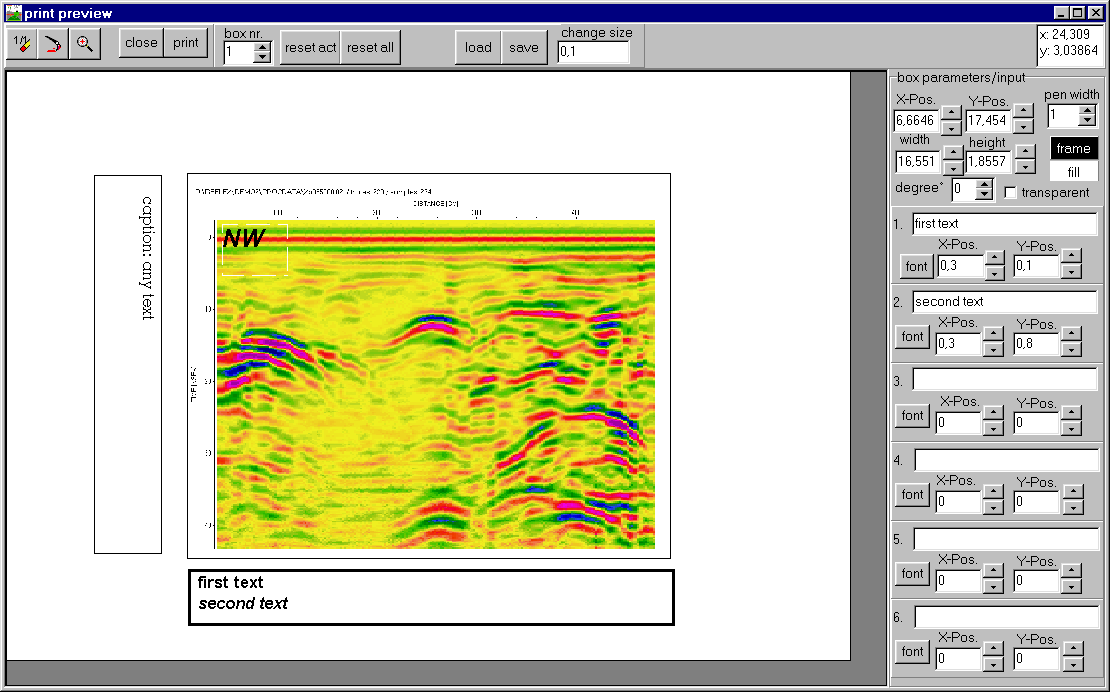Screen dimensions: 1110x692
Task: Click the up arrow beside box X-Pos.
Action: click(951, 112)
